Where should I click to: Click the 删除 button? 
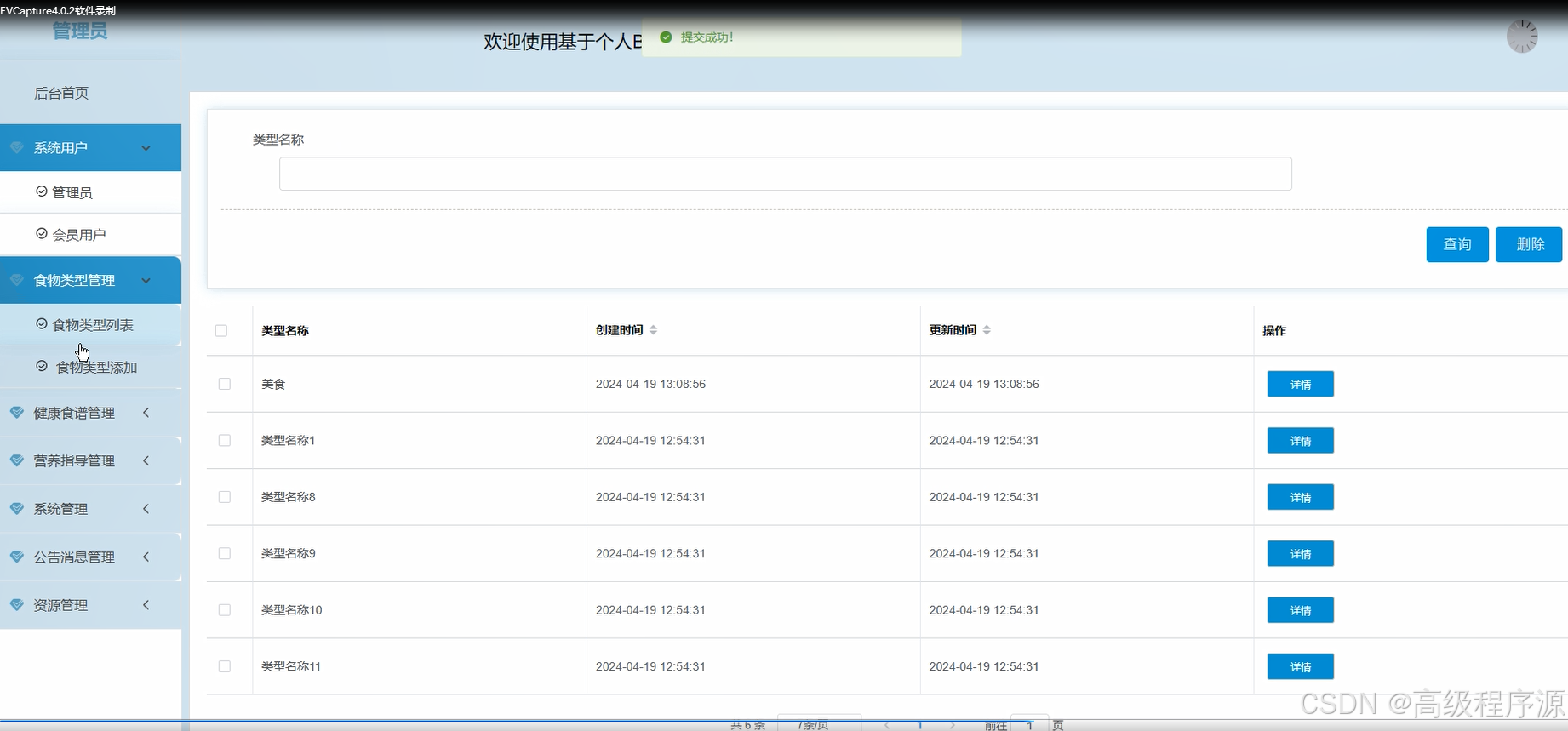[x=1529, y=244]
